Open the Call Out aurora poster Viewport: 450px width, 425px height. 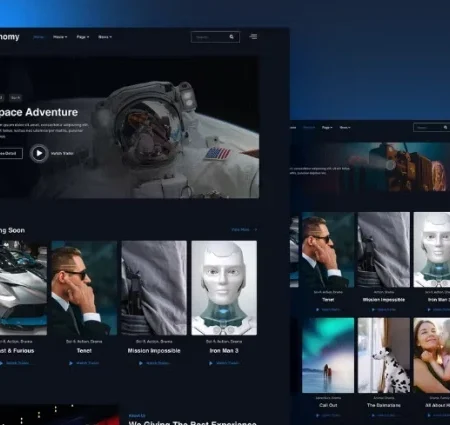[328, 355]
